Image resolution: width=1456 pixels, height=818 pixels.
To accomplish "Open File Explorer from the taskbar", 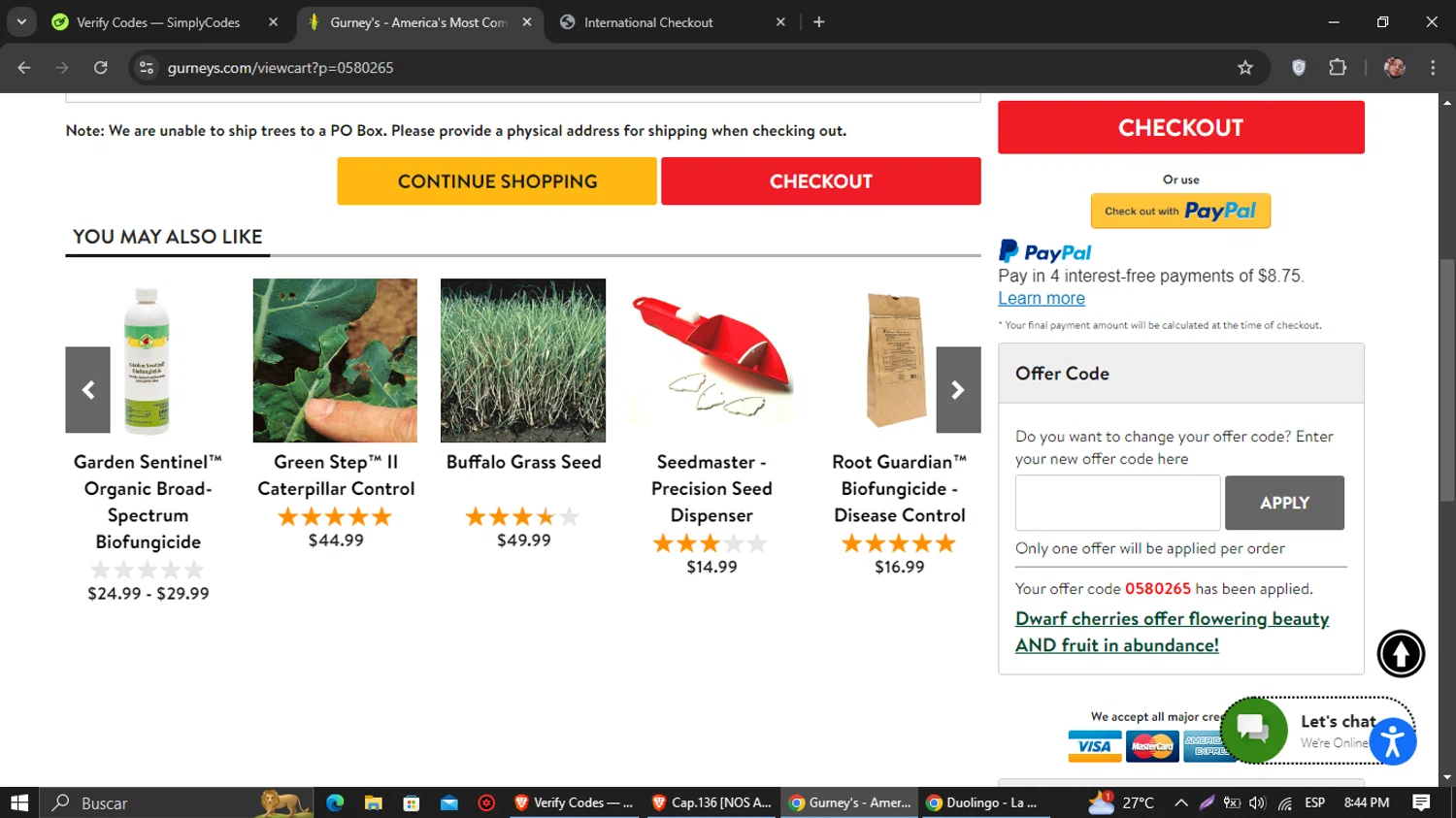I will click(x=373, y=802).
